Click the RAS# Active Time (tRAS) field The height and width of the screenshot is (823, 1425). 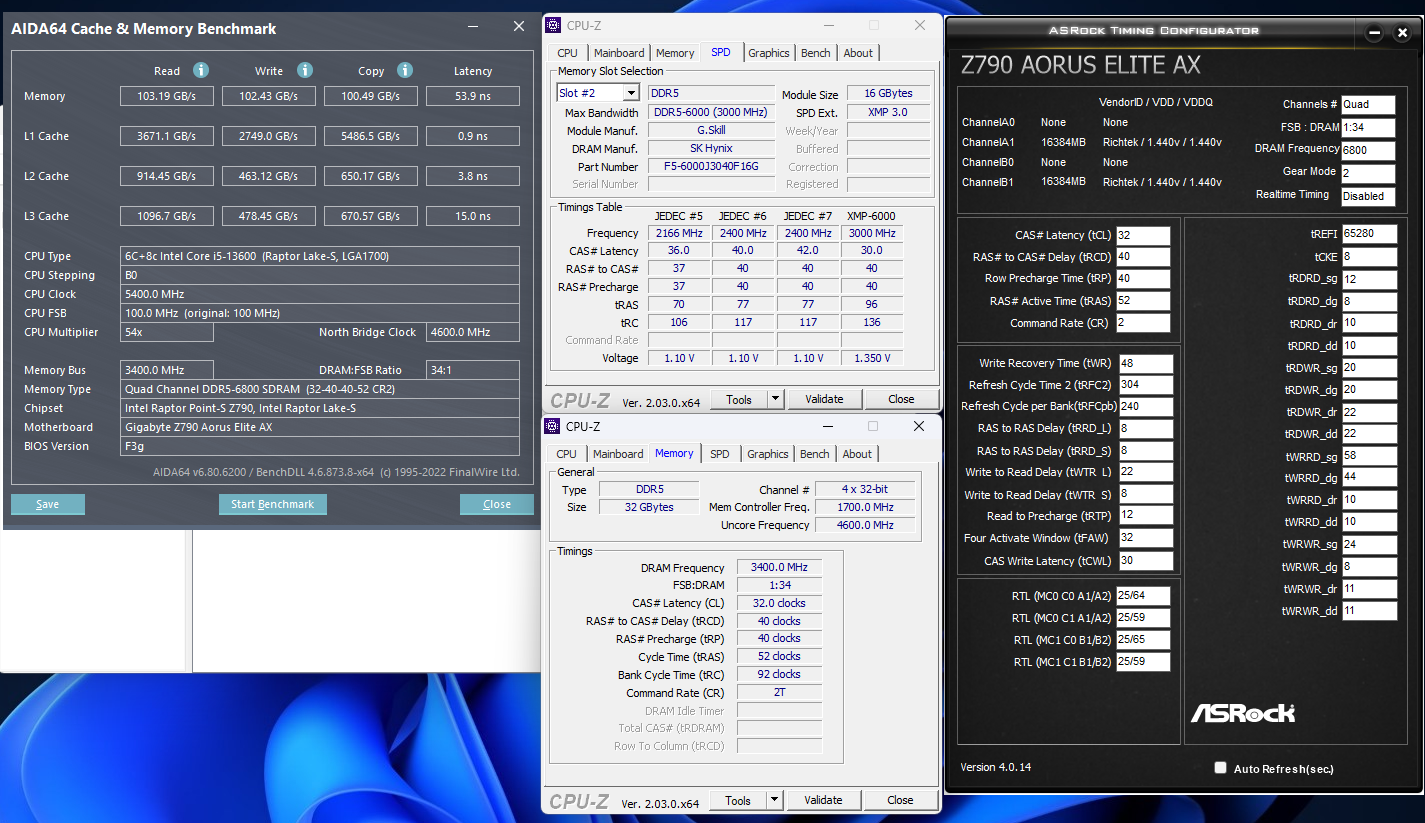pyautogui.click(x=1143, y=301)
